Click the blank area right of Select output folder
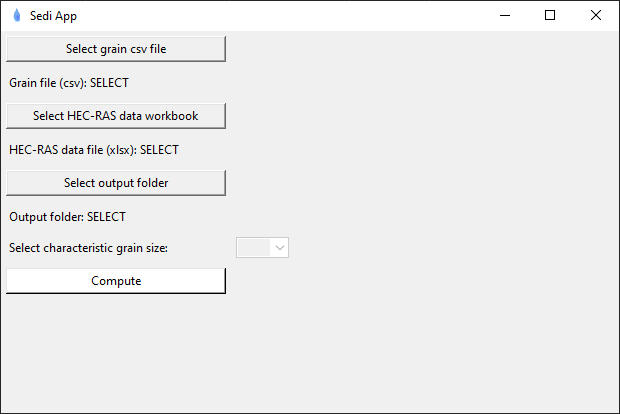This screenshot has width=620, height=414. point(420,183)
